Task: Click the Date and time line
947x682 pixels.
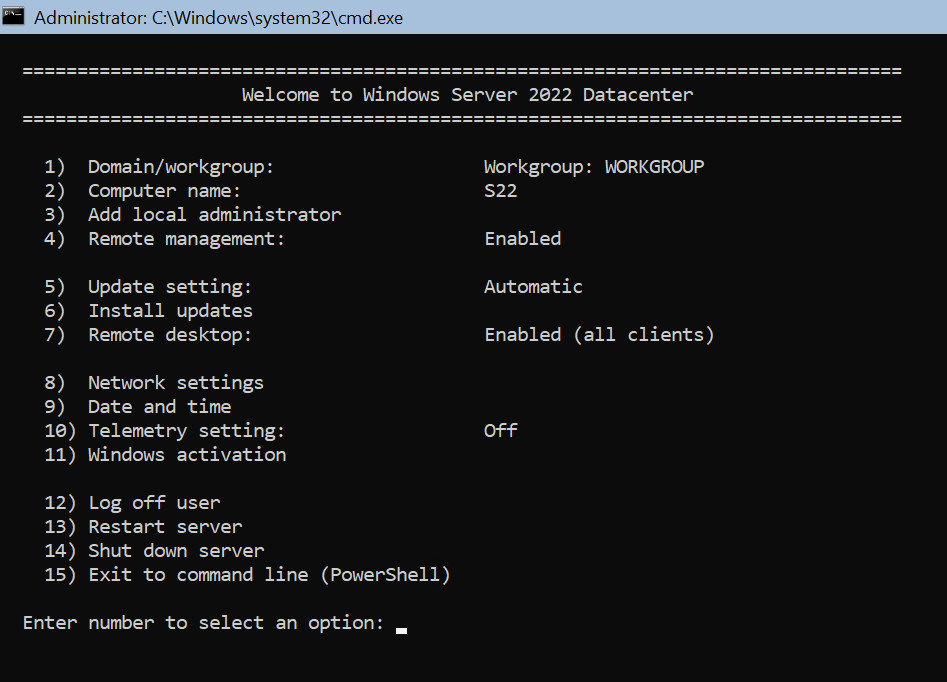Action: [137, 407]
